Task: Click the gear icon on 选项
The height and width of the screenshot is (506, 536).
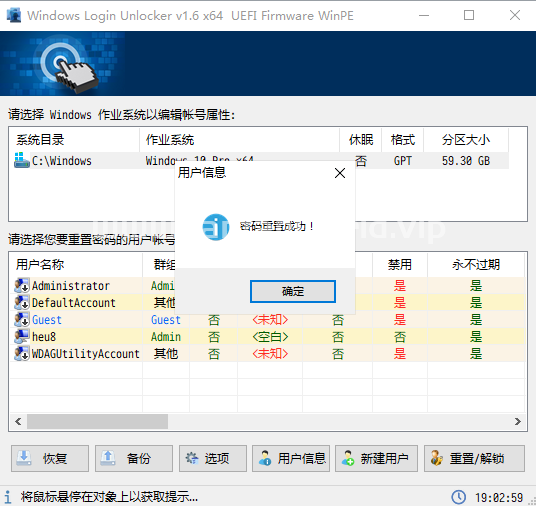Action: click(192, 458)
